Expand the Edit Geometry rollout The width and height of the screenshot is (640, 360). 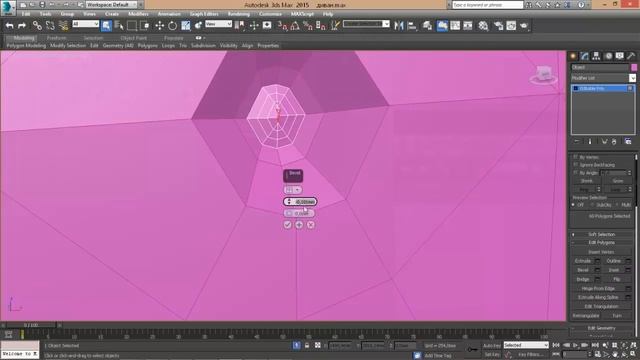tap(602, 328)
